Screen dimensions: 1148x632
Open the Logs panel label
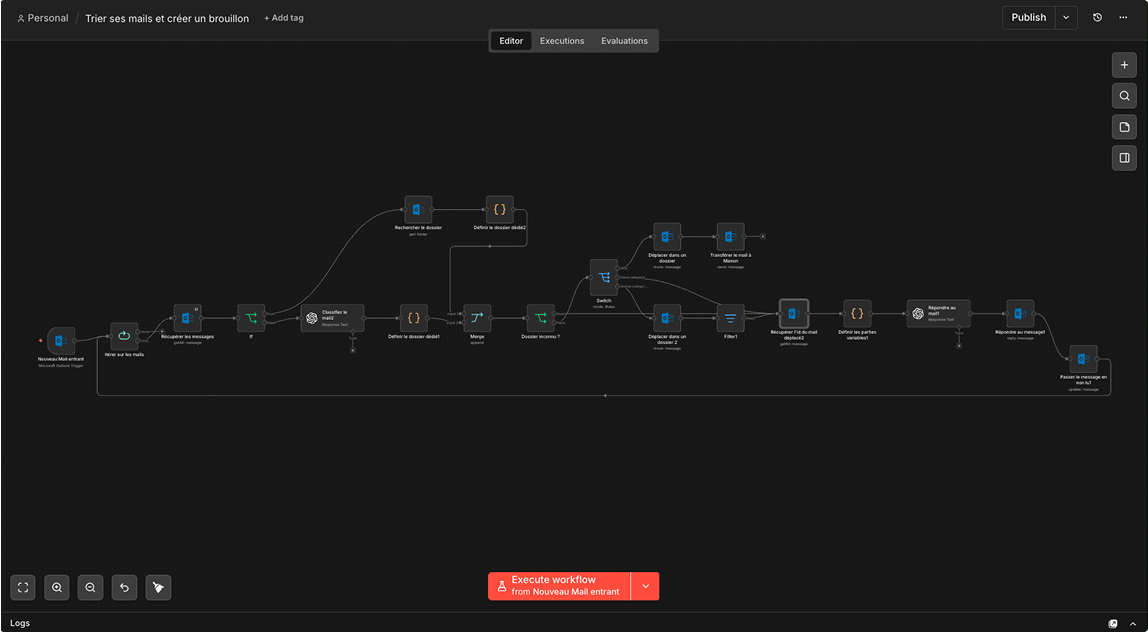click(x=20, y=623)
